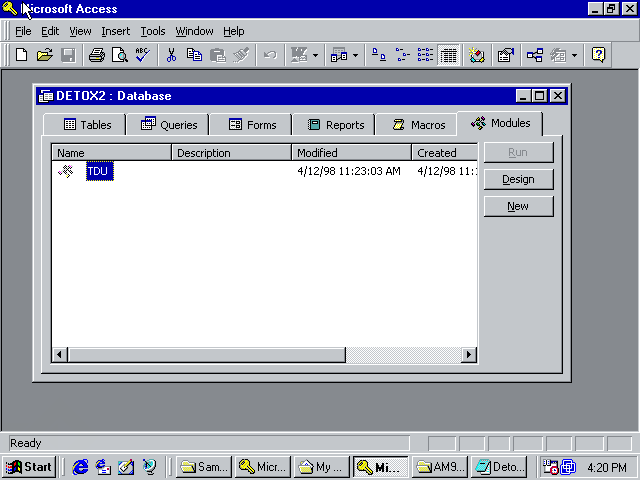Expand the Analyze dropdown arrow
640x480 pixels.
click(356, 55)
